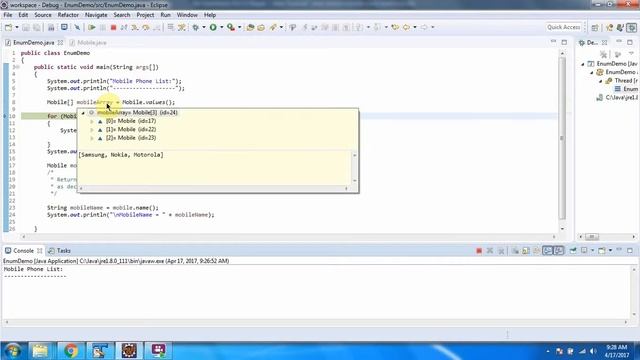Screen dimensions: 640x360
Task: Click Remove All Terminated Launches icon in Console
Action: tap(501, 251)
